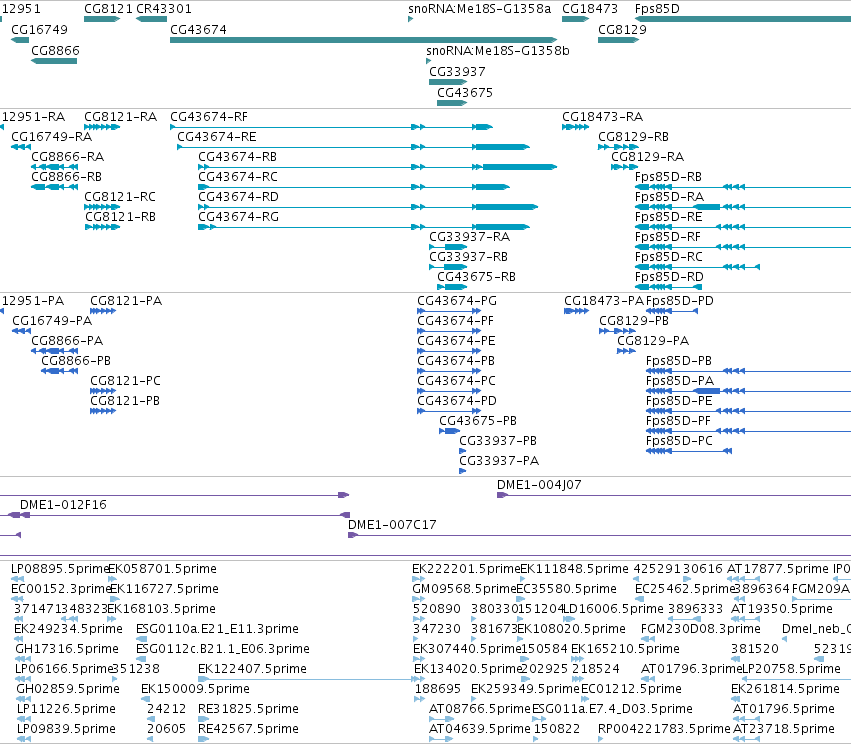Click the CG8121 gene label
851x744 pixels.
108,9
